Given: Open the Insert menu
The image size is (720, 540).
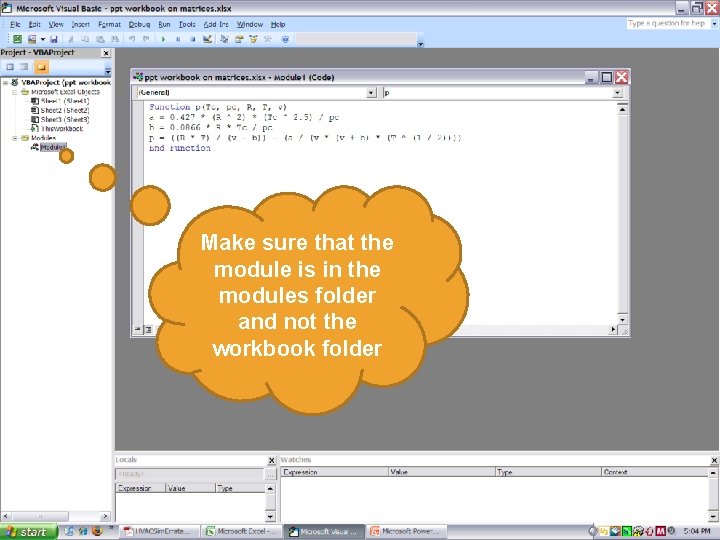Looking at the screenshot, I should [80, 24].
